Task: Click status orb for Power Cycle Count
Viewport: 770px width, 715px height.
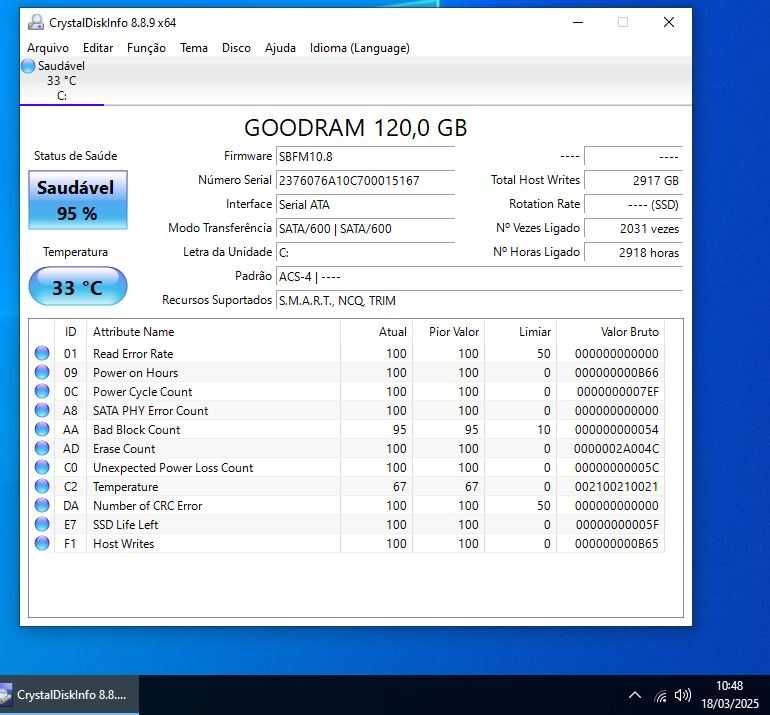Action: [x=42, y=391]
